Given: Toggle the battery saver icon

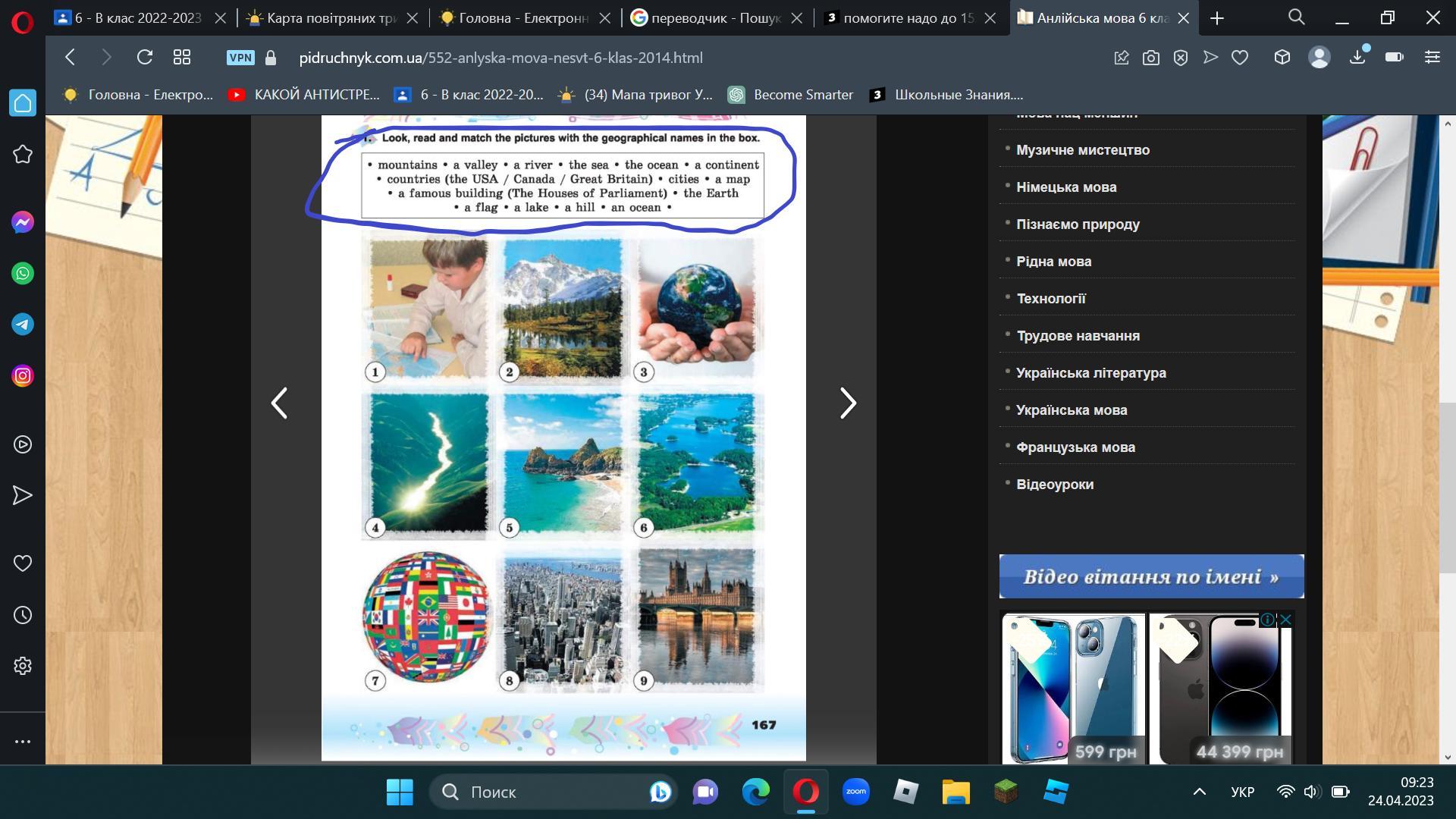Looking at the screenshot, I should point(1394,58).
